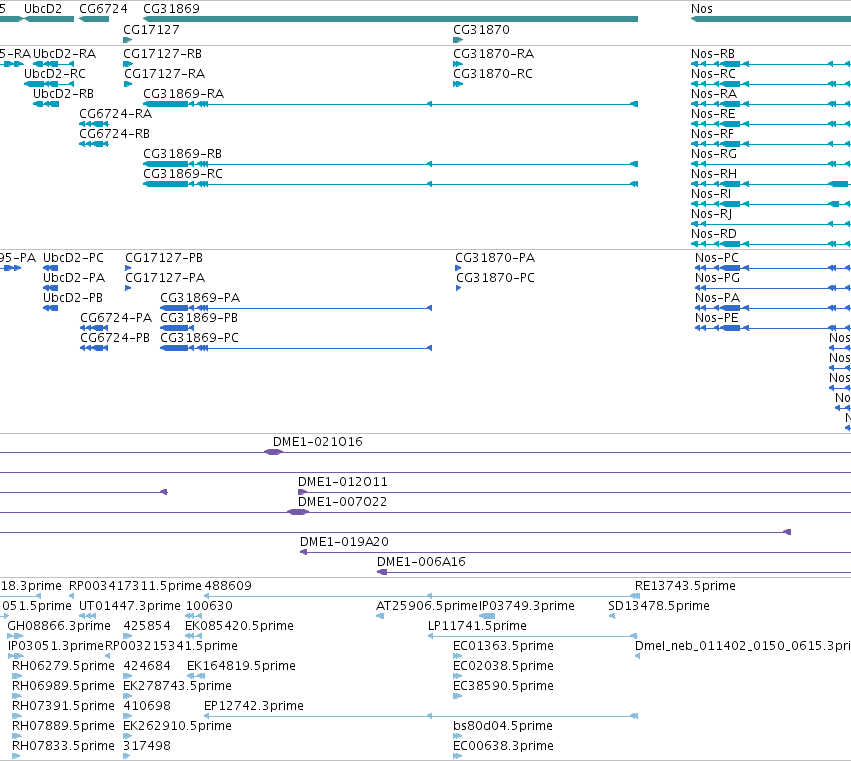Click EST RE13743.5prime

[685, 586]
